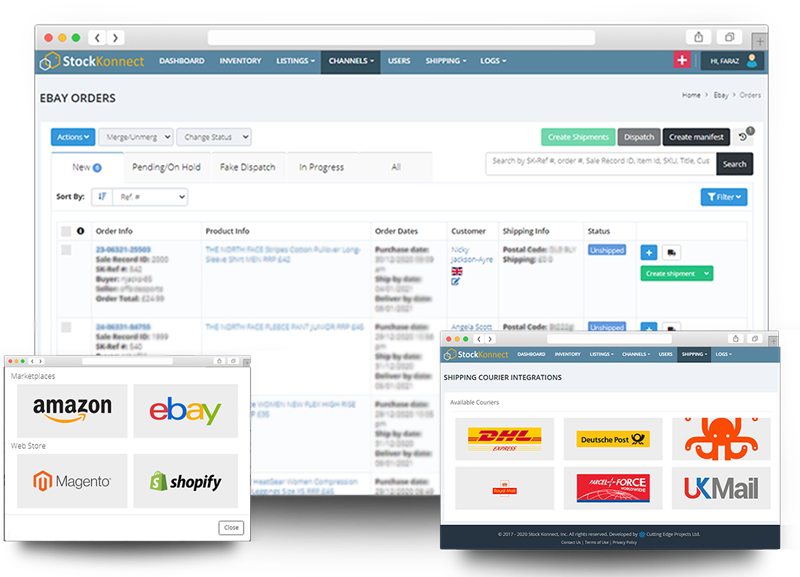The height and width of the screenshot is (577, 800).
Task: Click the Create manifest button
Action: 696,137
